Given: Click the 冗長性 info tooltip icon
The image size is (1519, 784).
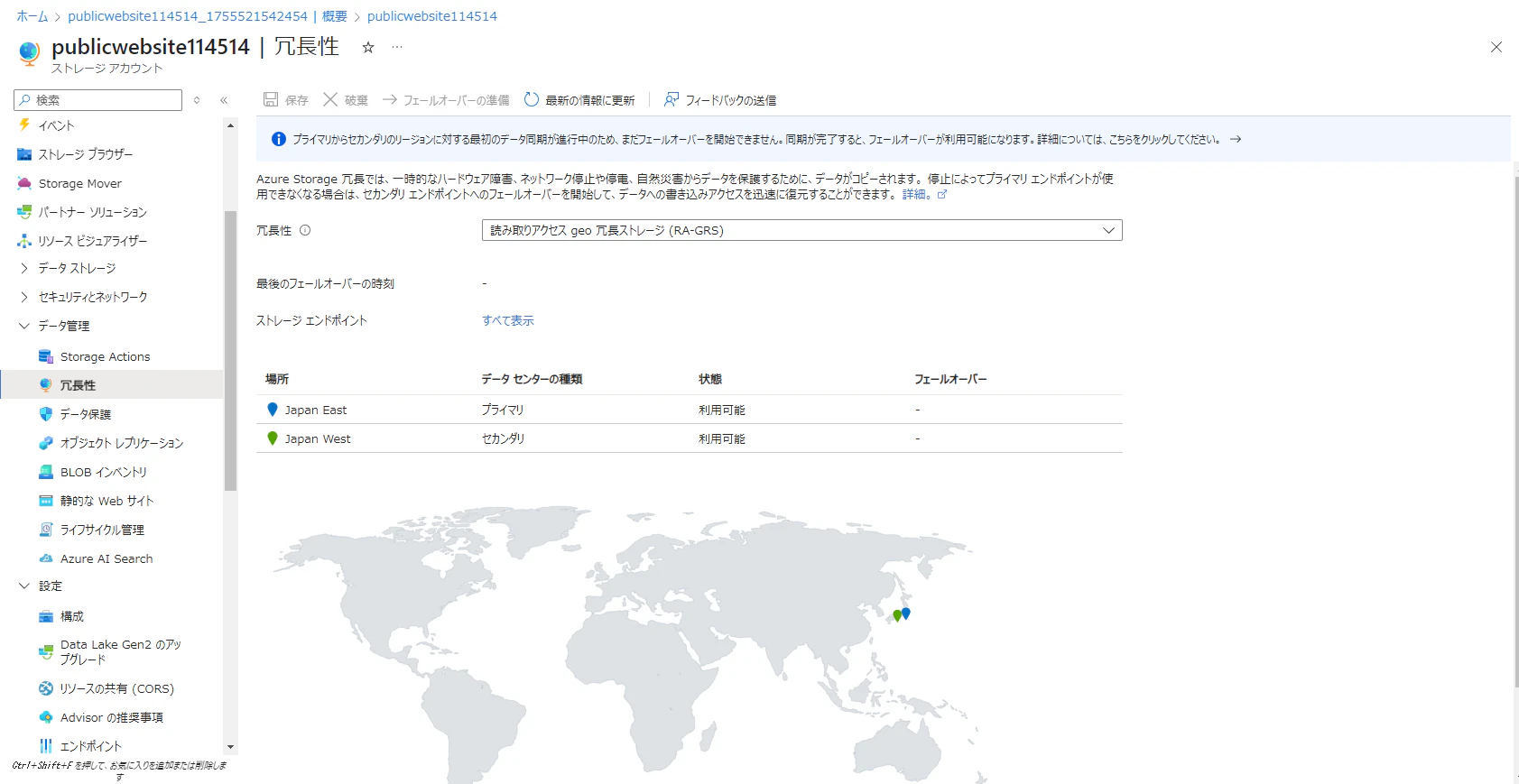Looking at the screenshot, I should tap(305, 230).
